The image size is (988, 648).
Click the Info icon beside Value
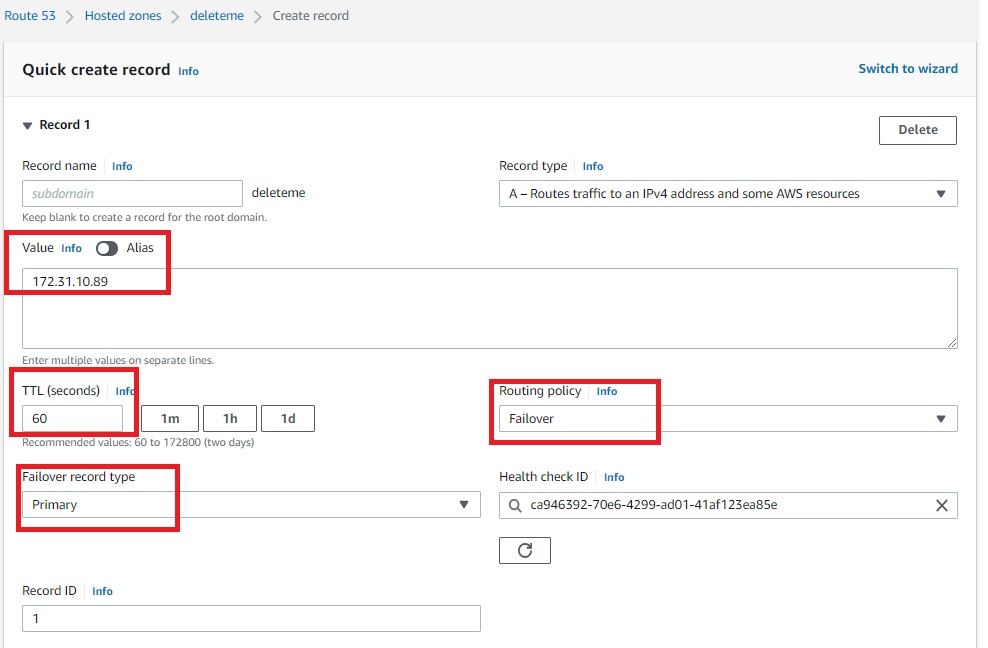tap(71, 247)
